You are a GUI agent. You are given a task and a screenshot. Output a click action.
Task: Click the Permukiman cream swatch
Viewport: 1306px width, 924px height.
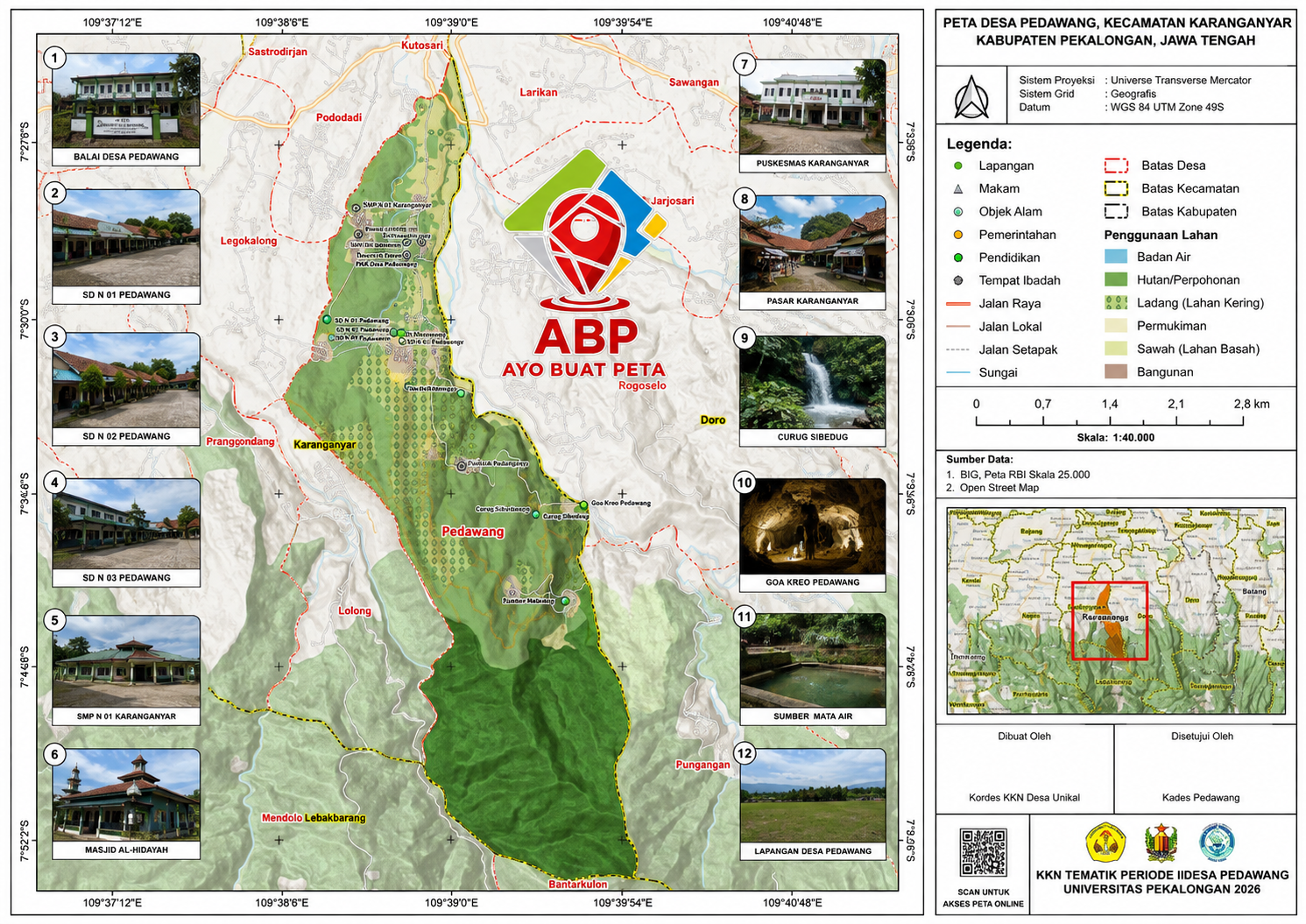[1116, 326]
